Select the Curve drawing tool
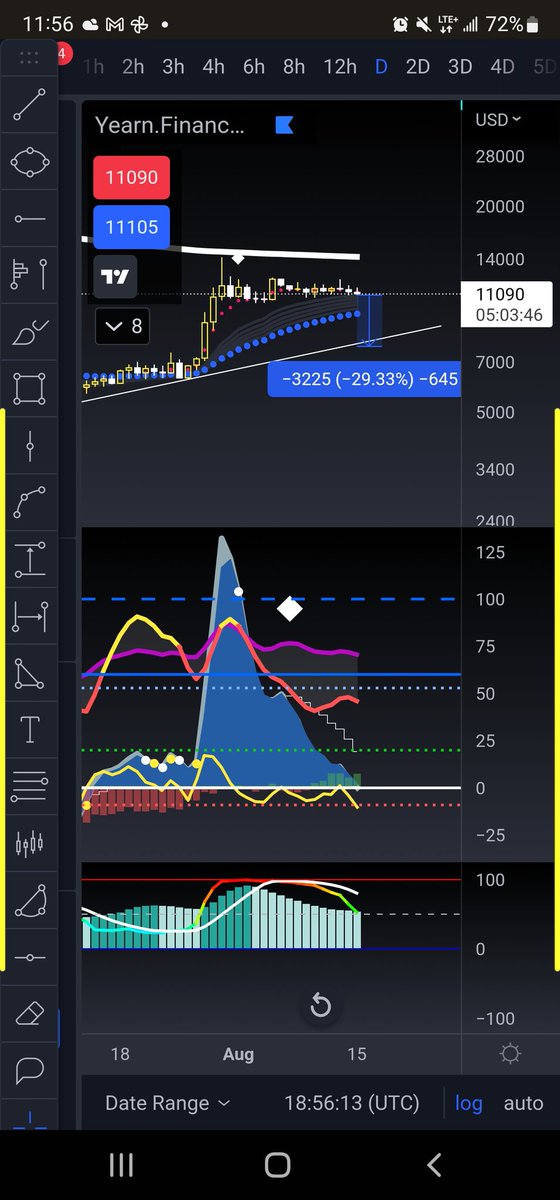This screenshot has height=1200, width=560. point(30,502)
